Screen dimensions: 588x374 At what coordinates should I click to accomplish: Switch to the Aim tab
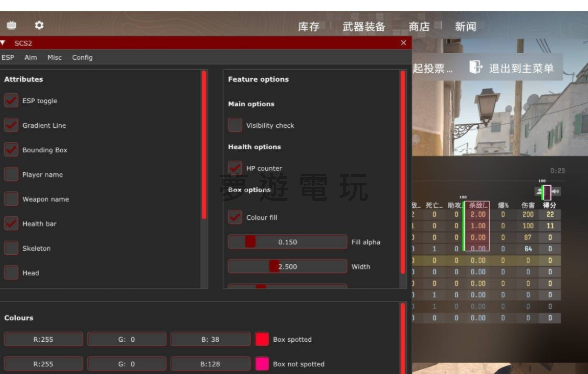[x=30, y=57]
